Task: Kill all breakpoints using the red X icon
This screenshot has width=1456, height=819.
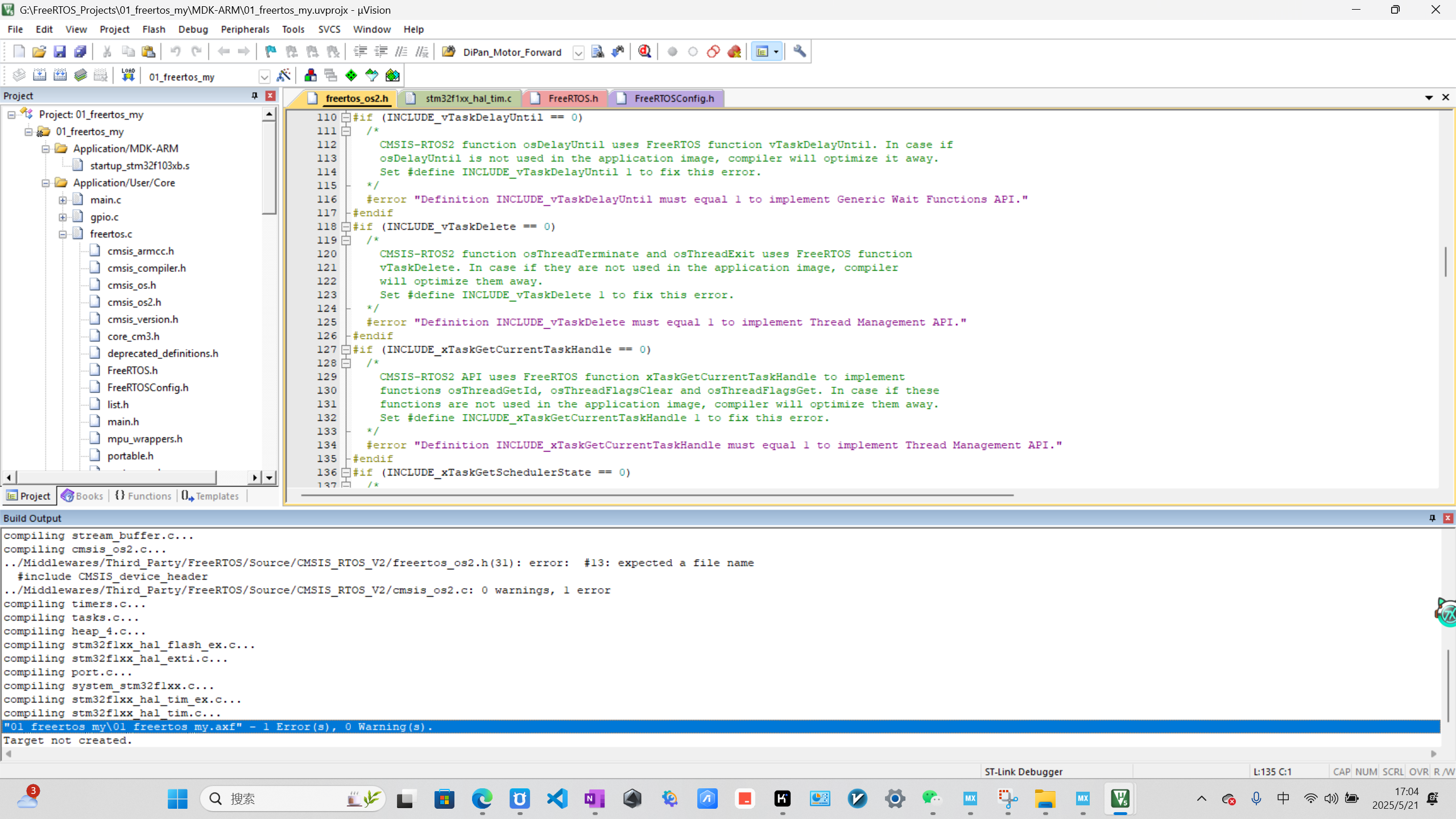Action: coord(733,52)
